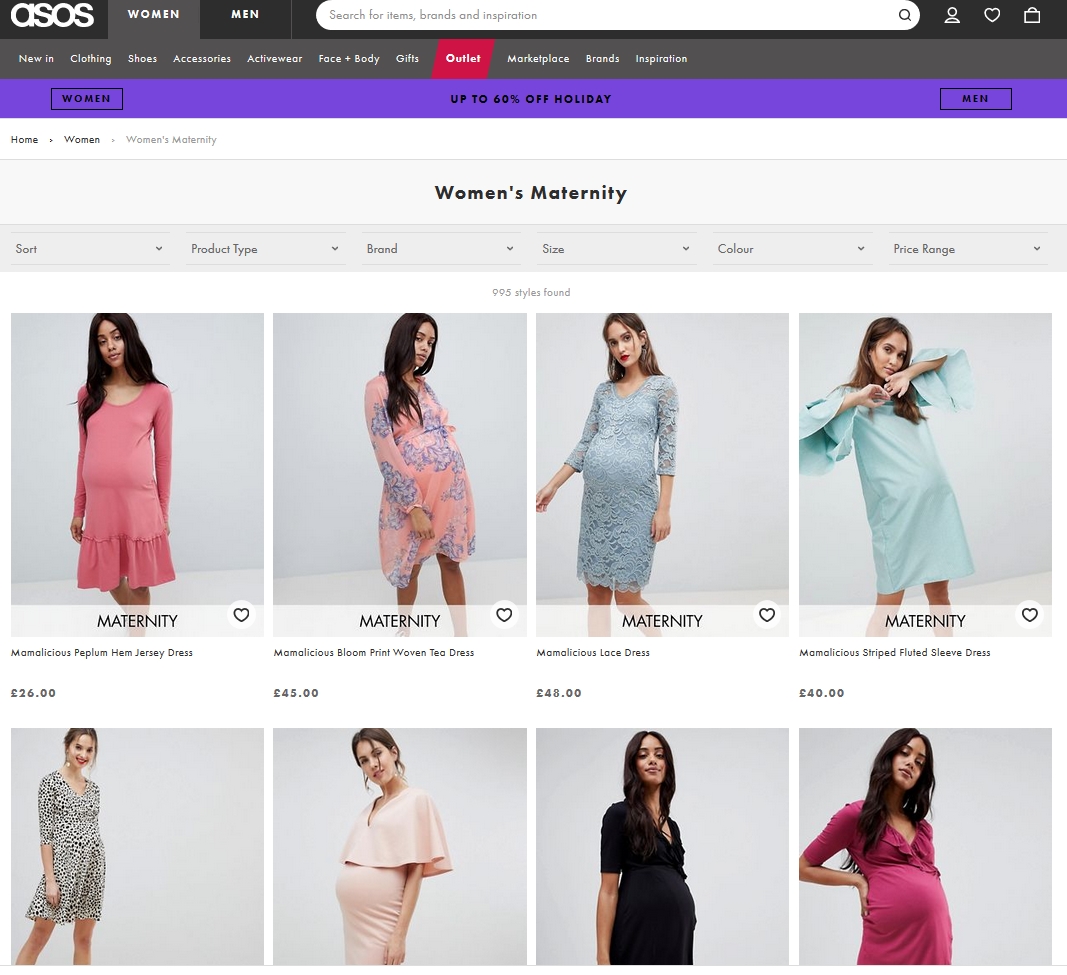Open the black wrap dress photo
Screen dimensions: 1067x975
[x=663, y=846]
